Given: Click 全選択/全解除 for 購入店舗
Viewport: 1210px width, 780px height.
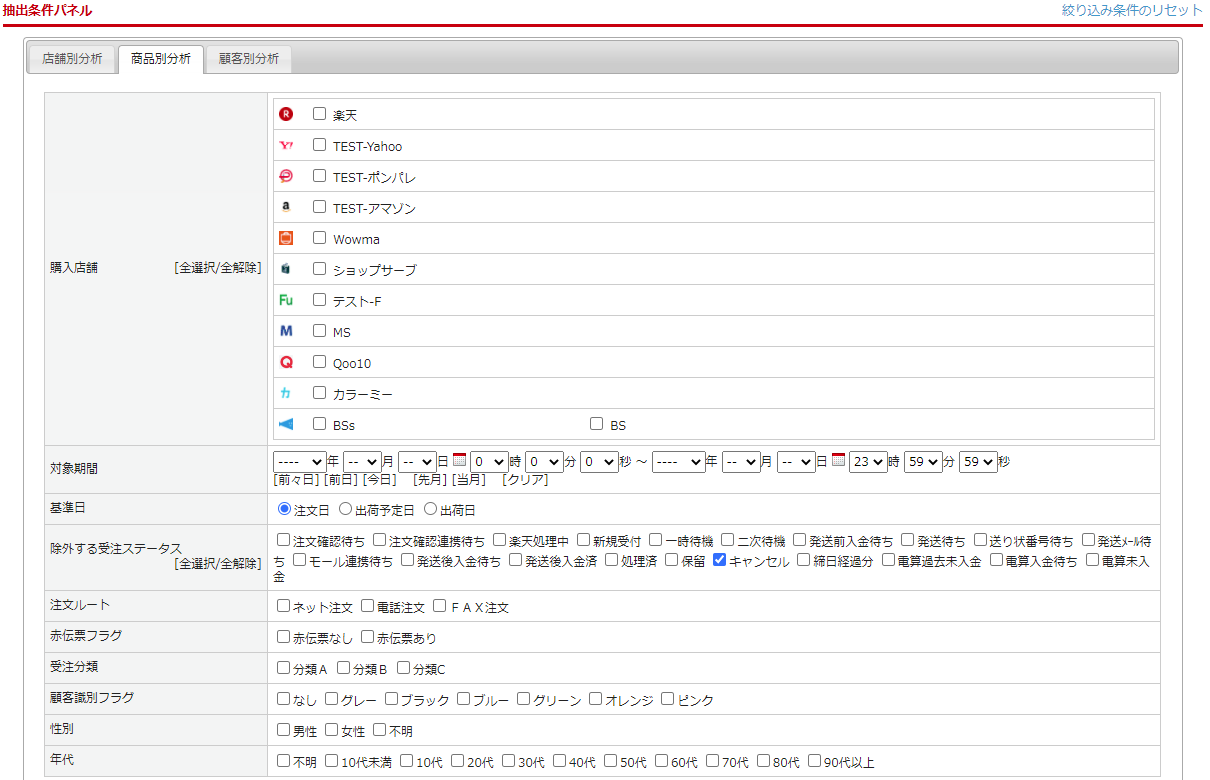Looking at the screenshot, I should pos(218,268).
